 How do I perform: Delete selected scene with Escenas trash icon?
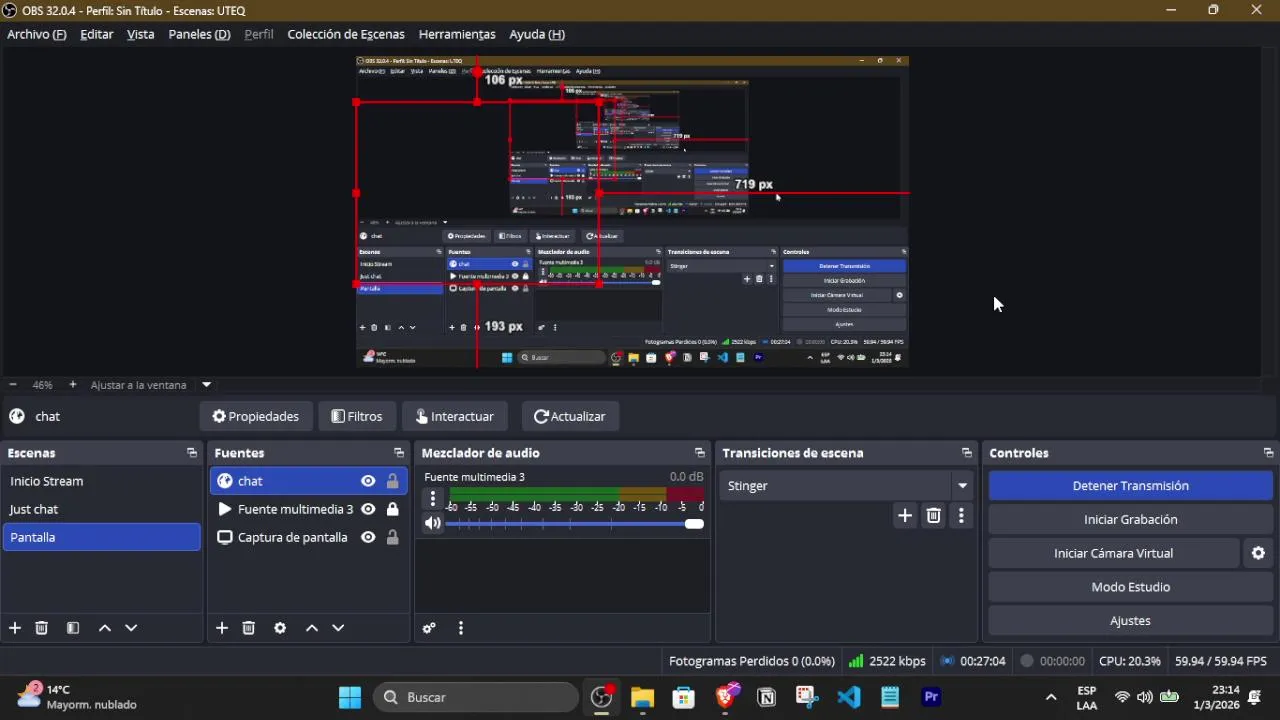42,628
